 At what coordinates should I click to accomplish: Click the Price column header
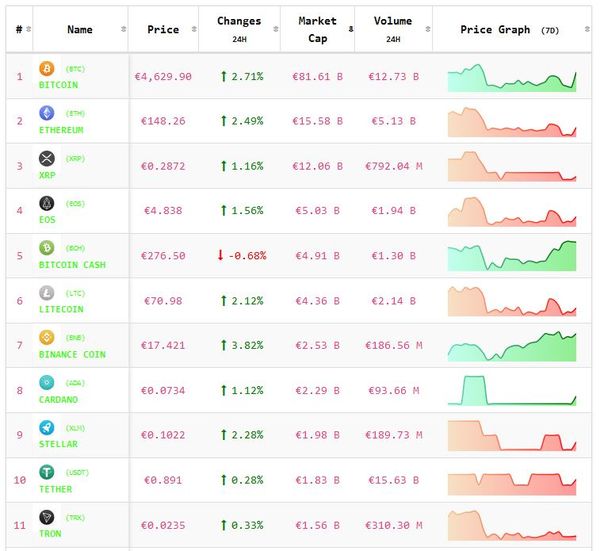(163, 29)
